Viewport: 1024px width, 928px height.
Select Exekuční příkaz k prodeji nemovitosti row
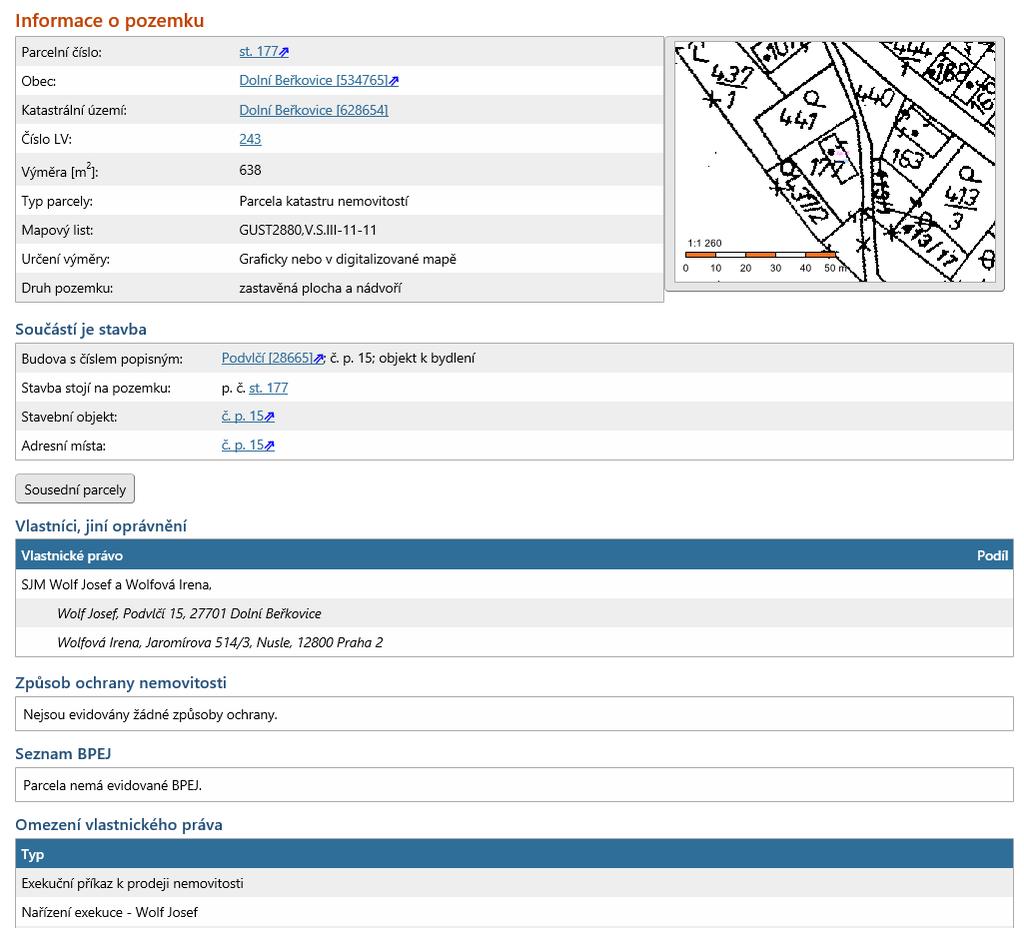(x=514, y=883)
